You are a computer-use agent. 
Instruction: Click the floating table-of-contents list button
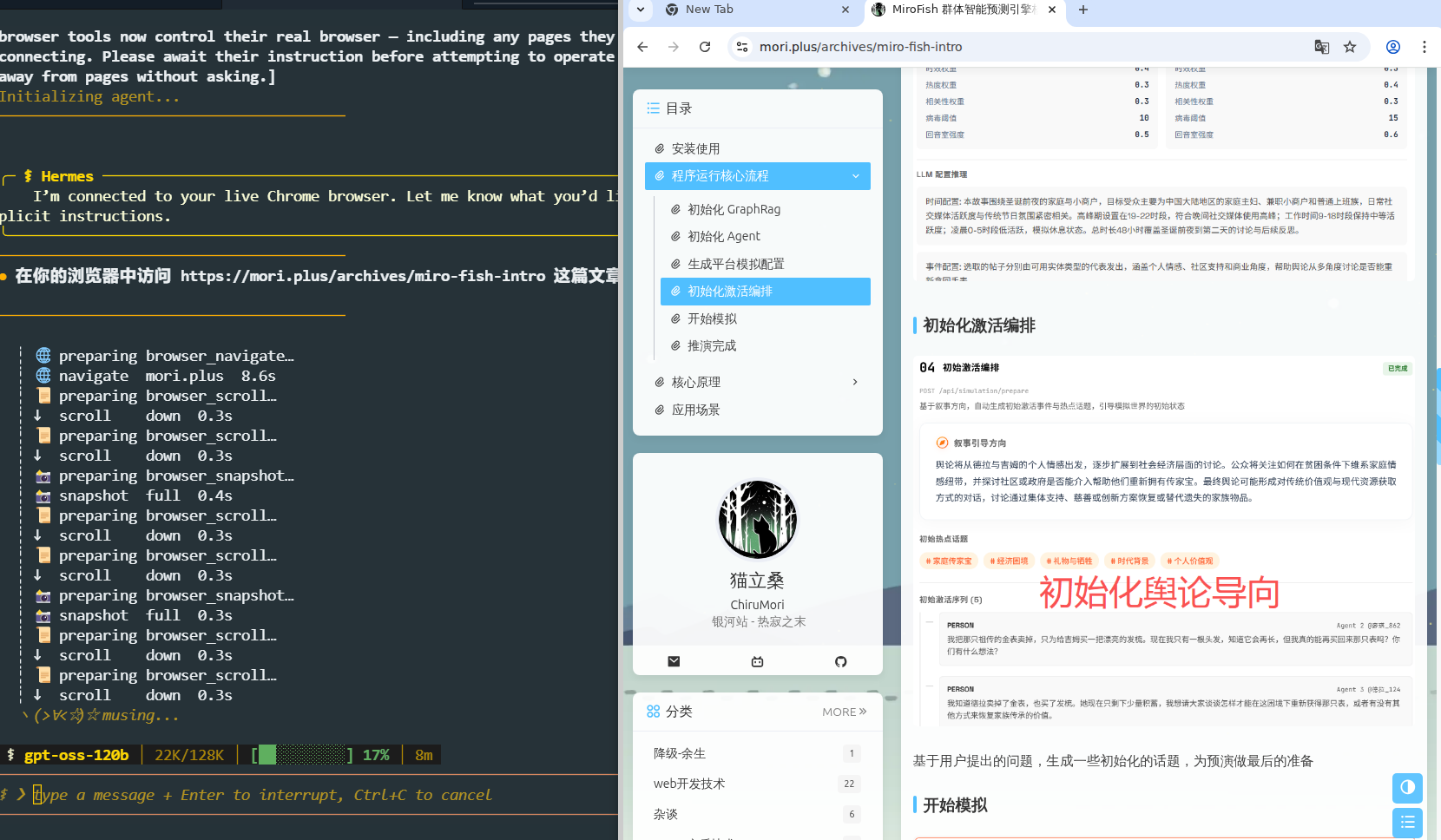coord(1407,822)
